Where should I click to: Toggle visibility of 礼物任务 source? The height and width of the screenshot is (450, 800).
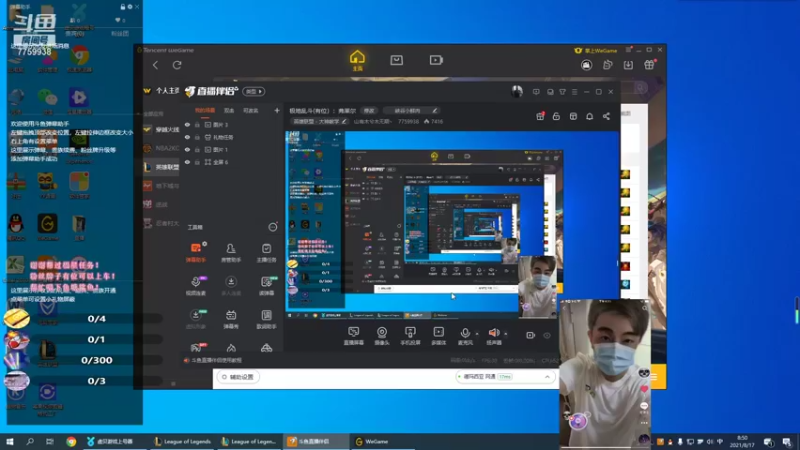coord(187,137)
